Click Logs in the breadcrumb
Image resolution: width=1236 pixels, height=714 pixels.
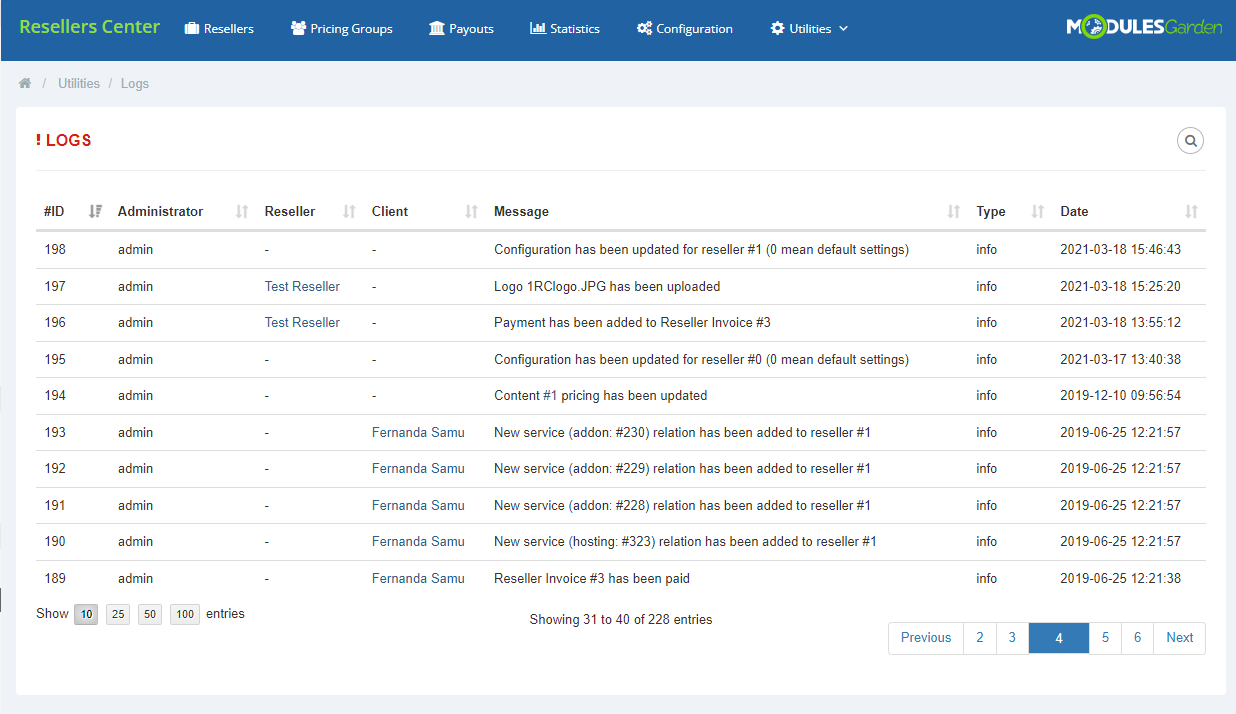(x=135, y=84)
